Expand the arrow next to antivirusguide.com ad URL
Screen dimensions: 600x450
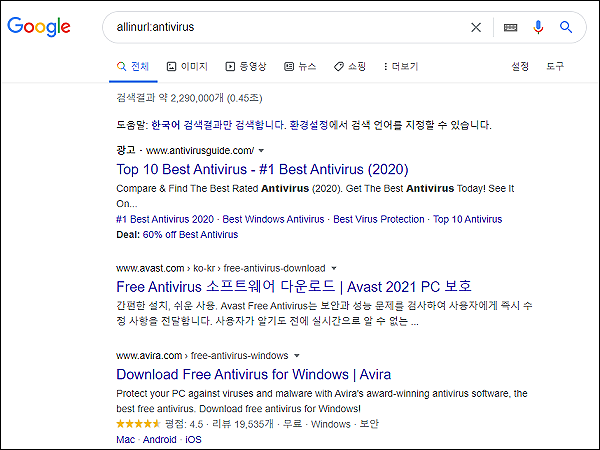(261, 151)
